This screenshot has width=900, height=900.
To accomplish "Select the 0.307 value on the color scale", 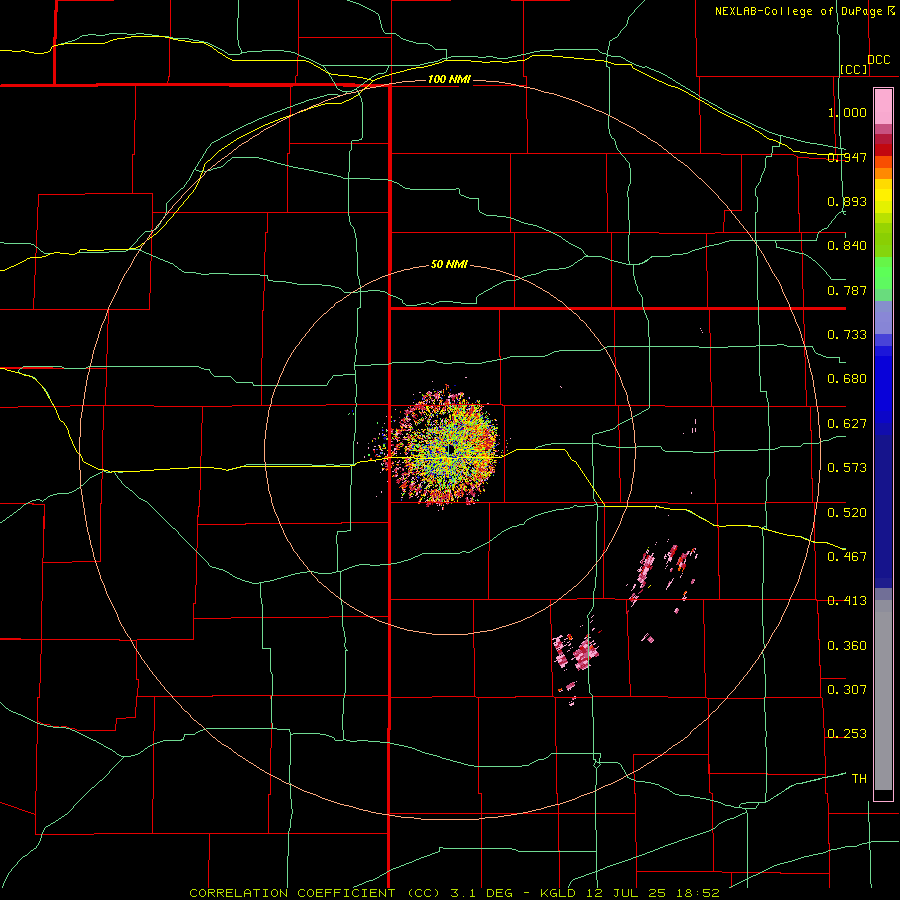I will coord(847,690).
